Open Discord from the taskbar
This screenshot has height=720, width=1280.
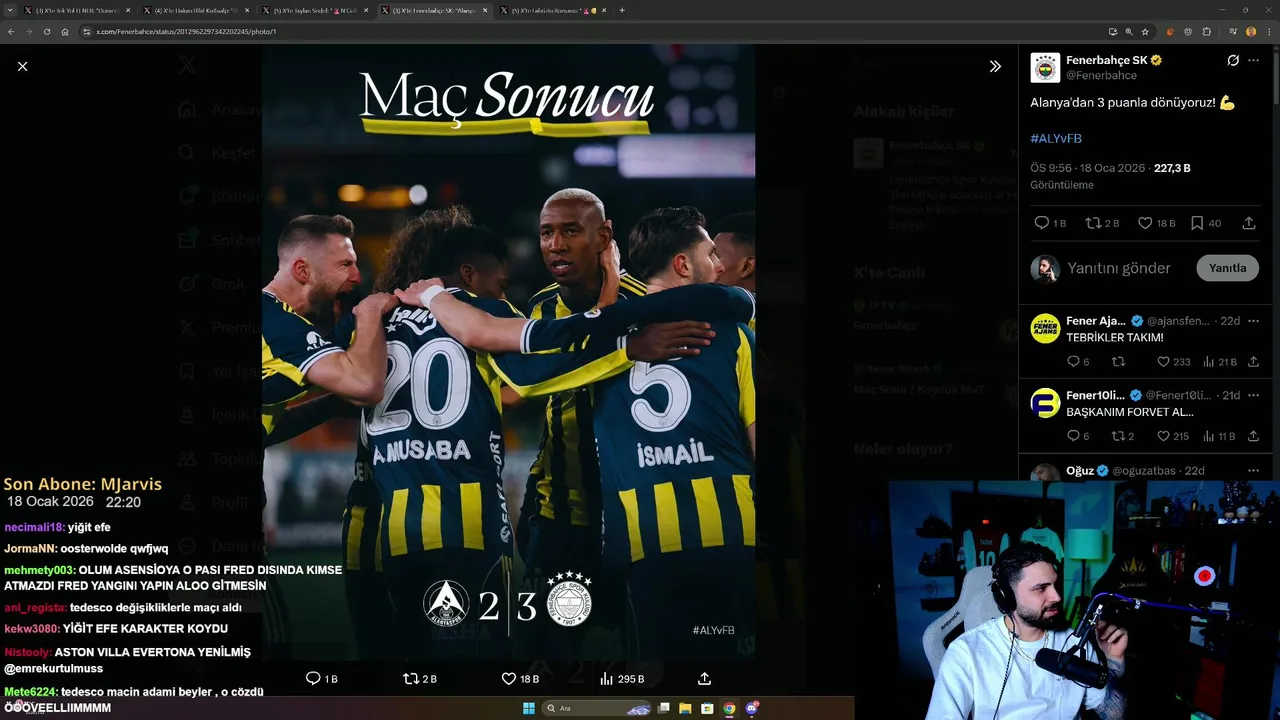[x=751, y=708]
